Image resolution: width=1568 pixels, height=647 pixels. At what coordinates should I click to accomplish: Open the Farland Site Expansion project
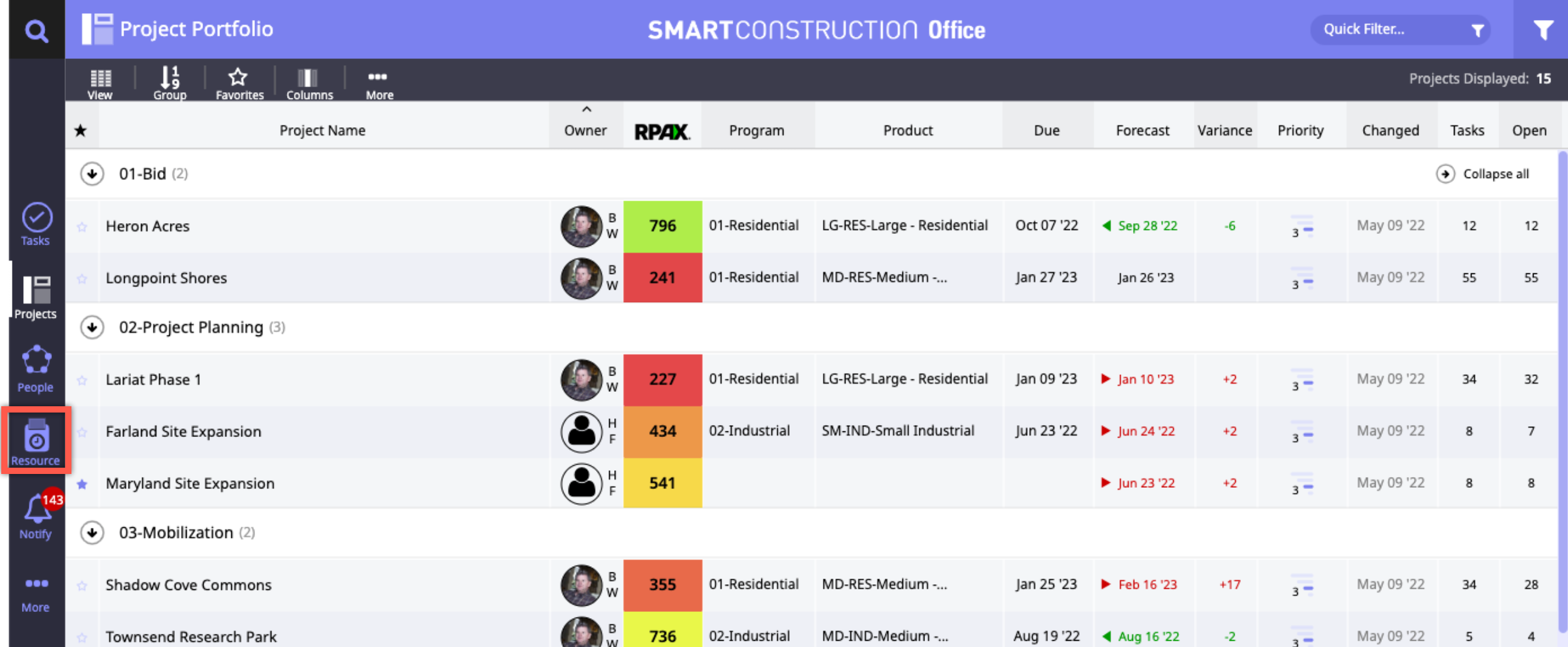[183, 432]
